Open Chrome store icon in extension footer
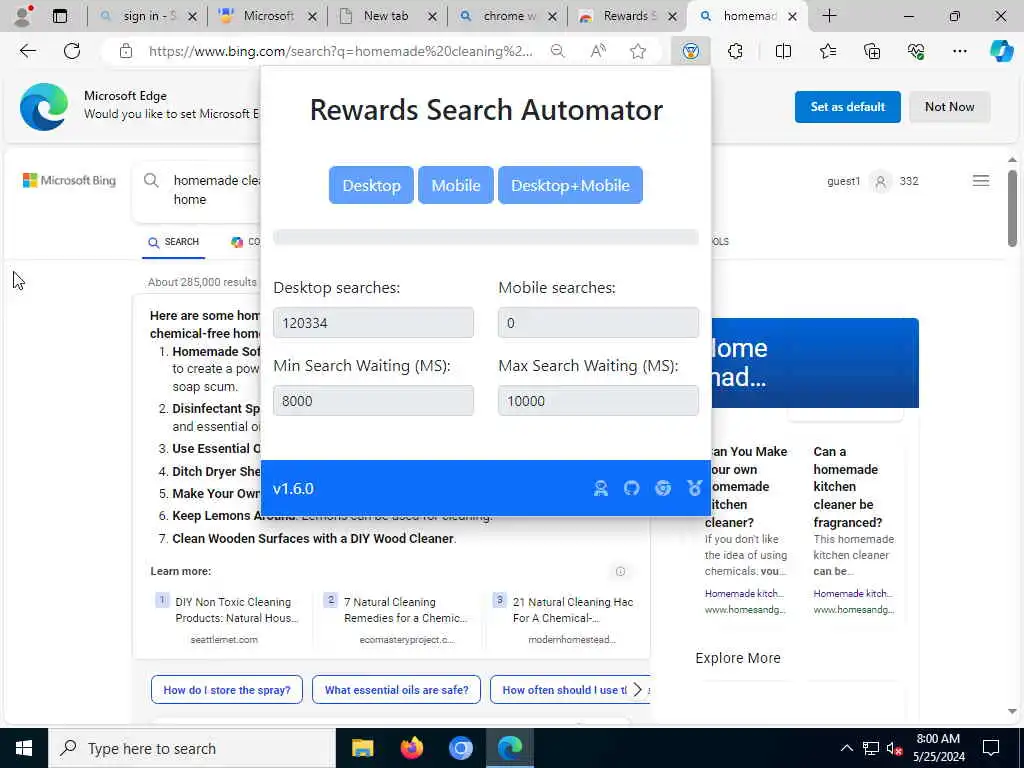 [x=663, y=488]
